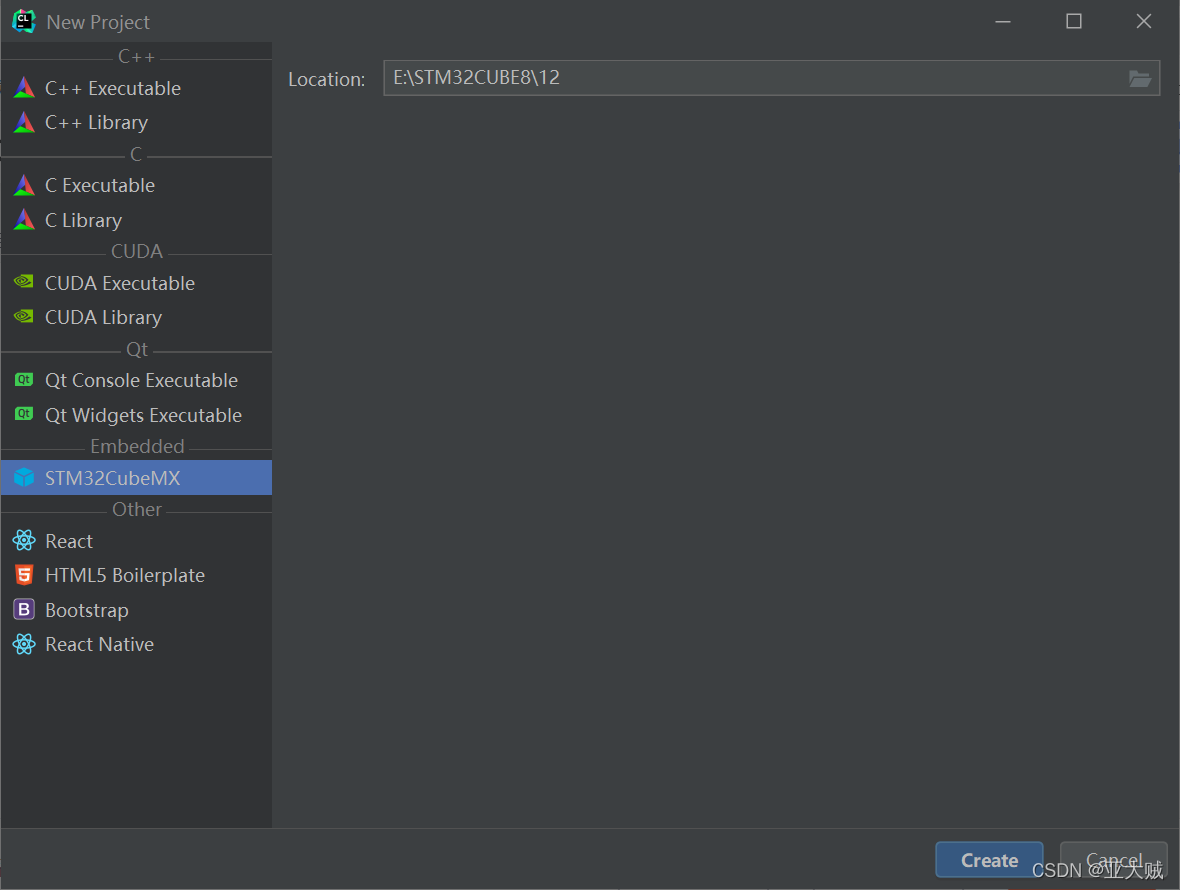This screenshot has height=890, width=1180.
Task: Click the Create button
Action: [x=989, y=860]
